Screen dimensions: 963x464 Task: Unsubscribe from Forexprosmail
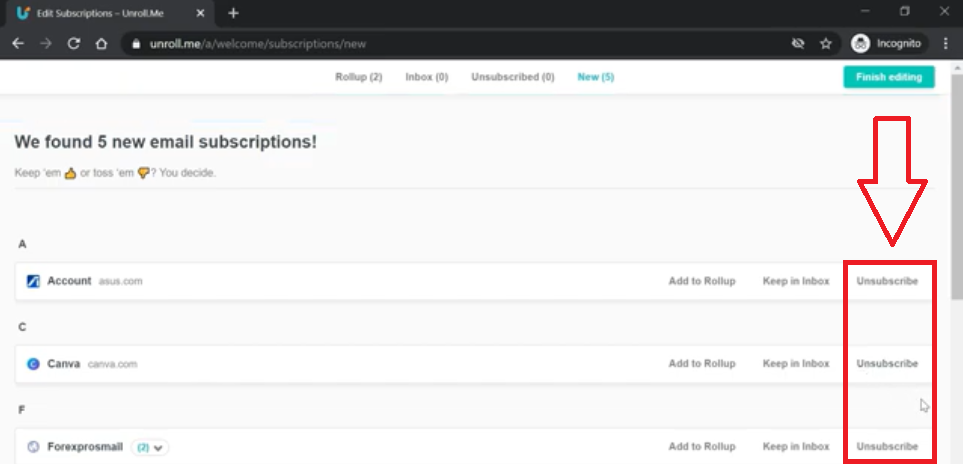887,447
